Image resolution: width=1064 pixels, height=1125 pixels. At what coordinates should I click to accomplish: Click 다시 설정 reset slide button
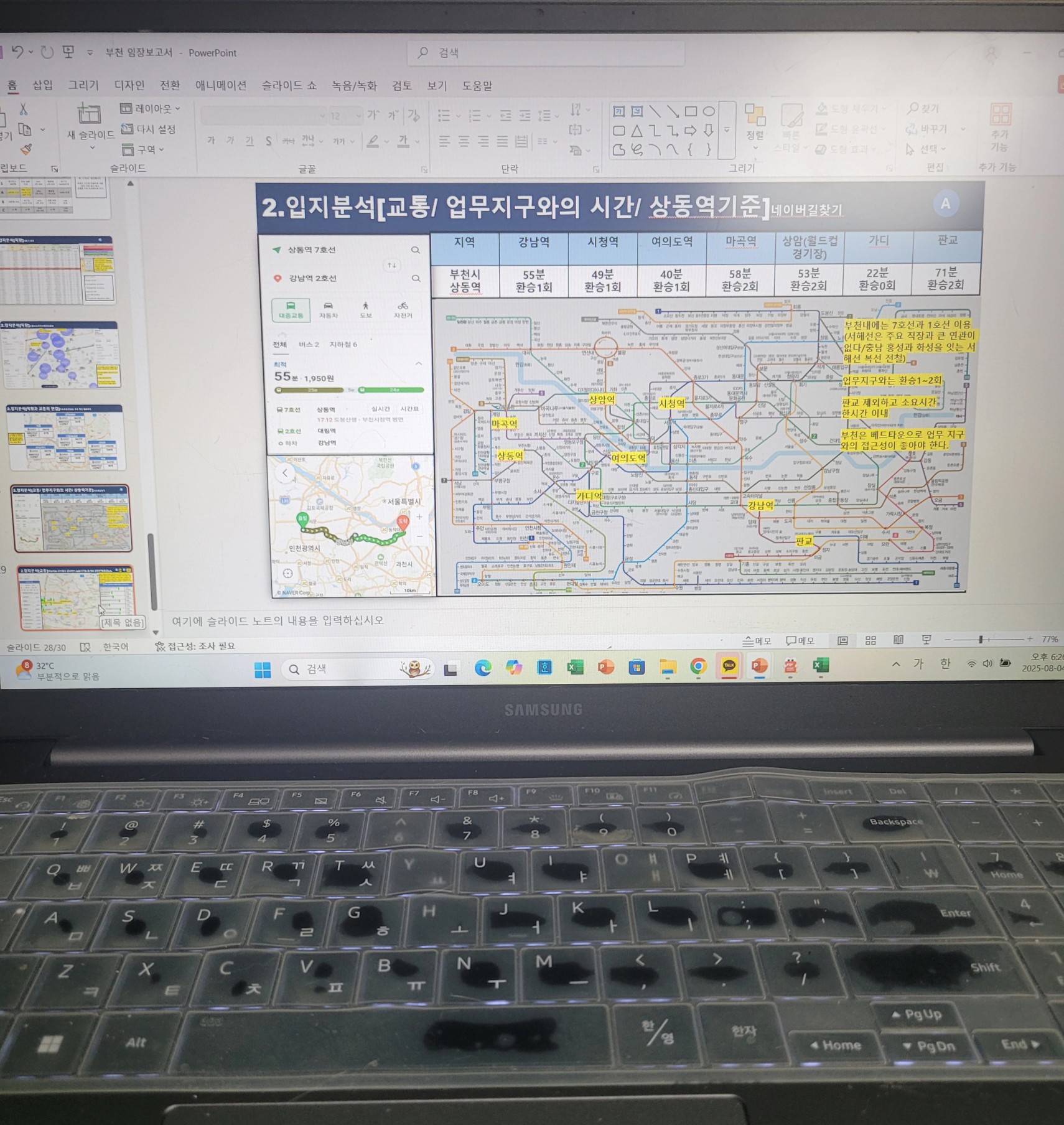[x=148, y=129]
